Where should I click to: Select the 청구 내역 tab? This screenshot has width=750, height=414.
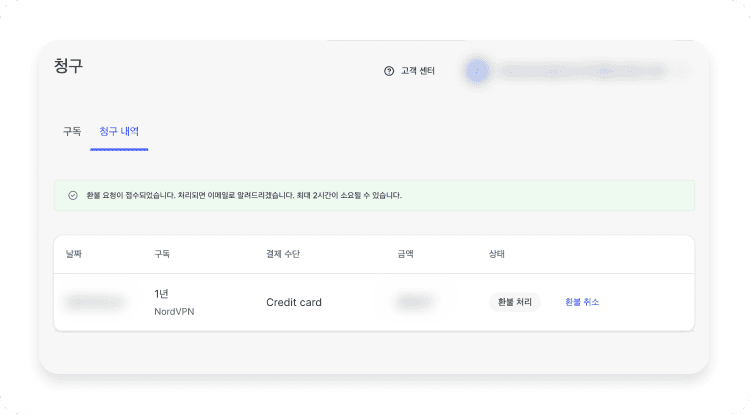coord(119,131)
